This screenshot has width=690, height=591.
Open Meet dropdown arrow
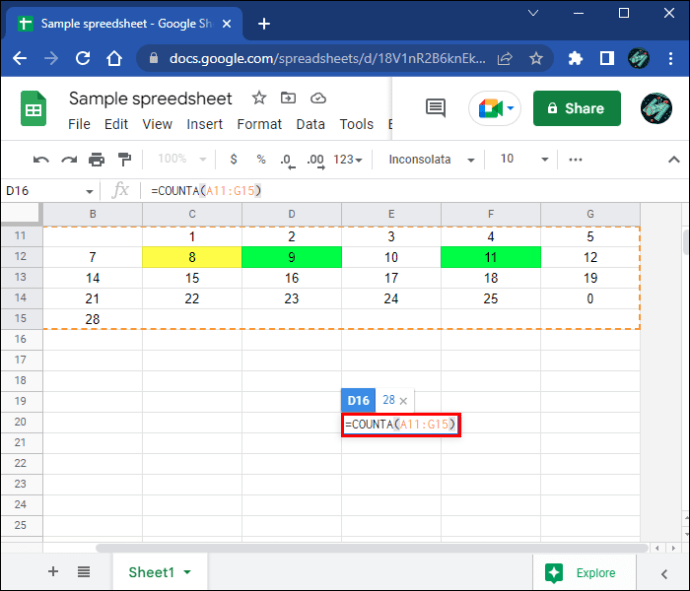pyautogui.click(x=511, y=108)
